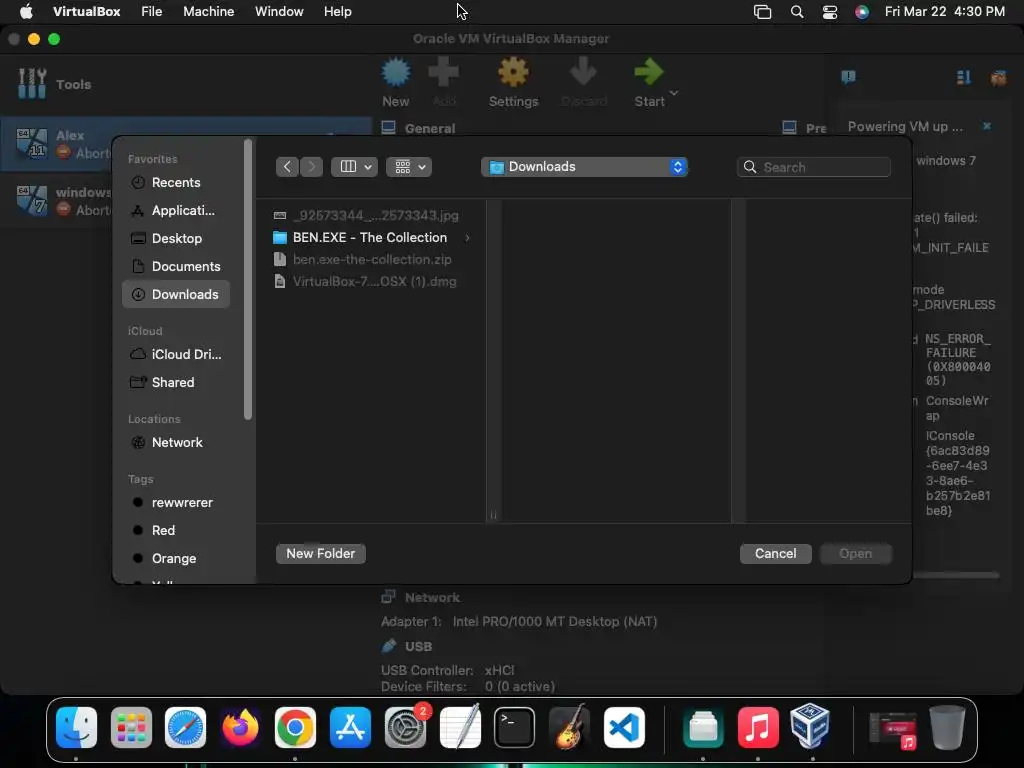Select Desktop in the sidebar
Screen dimensions: 1024x768
[x=176, y=239]
